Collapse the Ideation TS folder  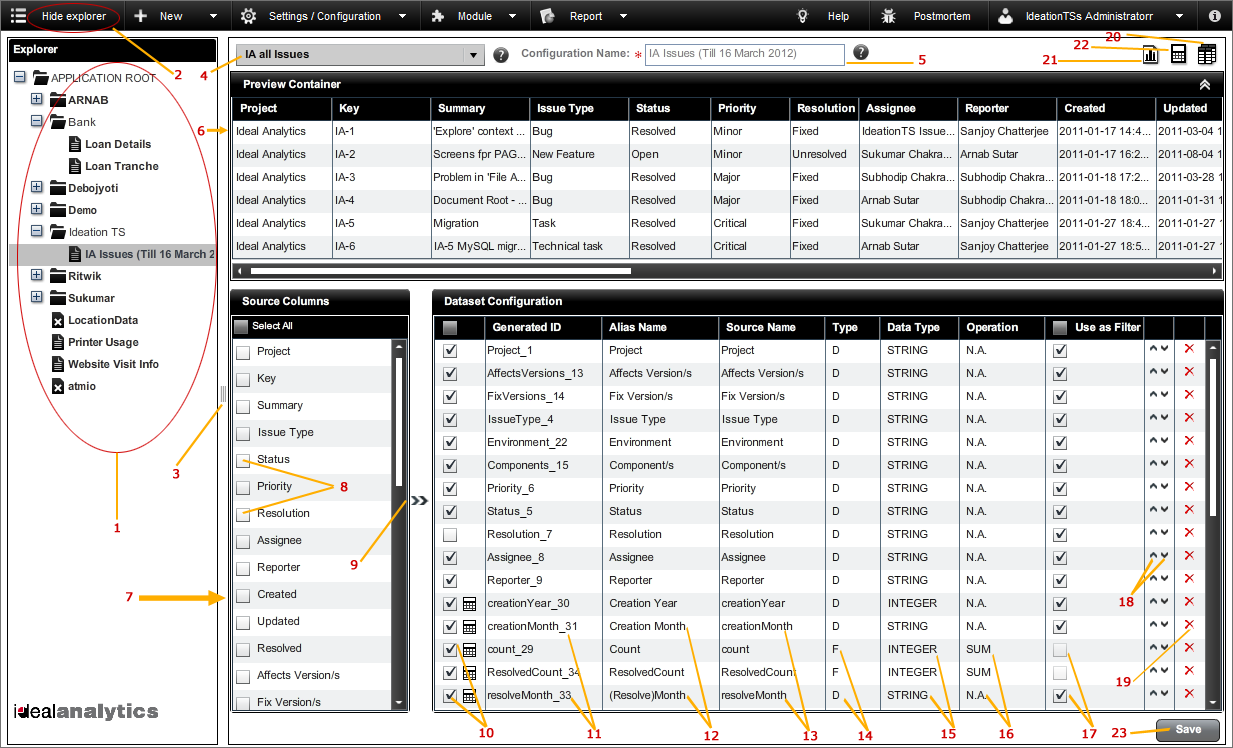click(x=37, y=232)
